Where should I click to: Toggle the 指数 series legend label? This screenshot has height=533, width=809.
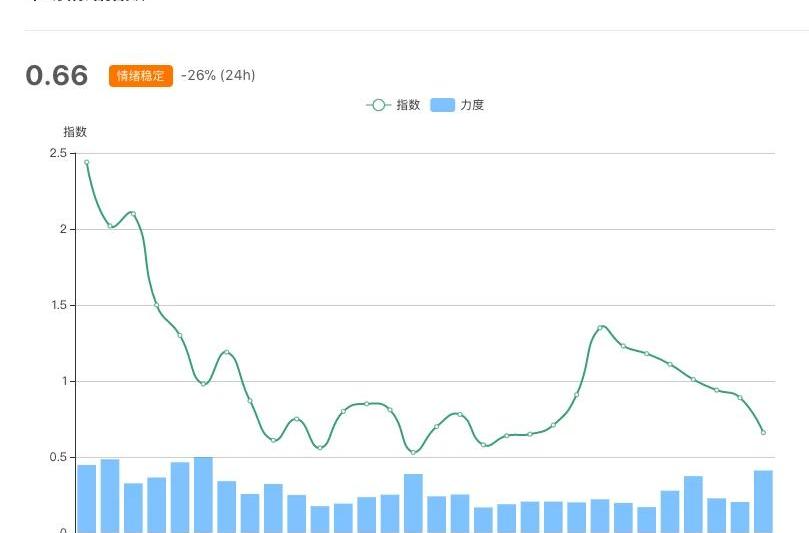click(x=408, y=105)
